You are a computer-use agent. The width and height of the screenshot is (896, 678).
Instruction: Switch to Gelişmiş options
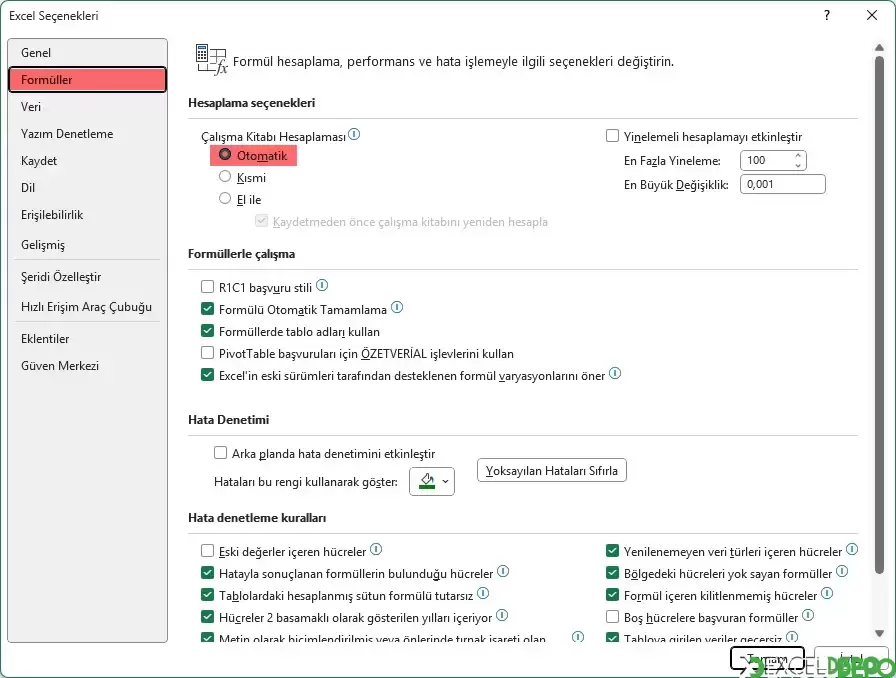[x=87, y=245]
